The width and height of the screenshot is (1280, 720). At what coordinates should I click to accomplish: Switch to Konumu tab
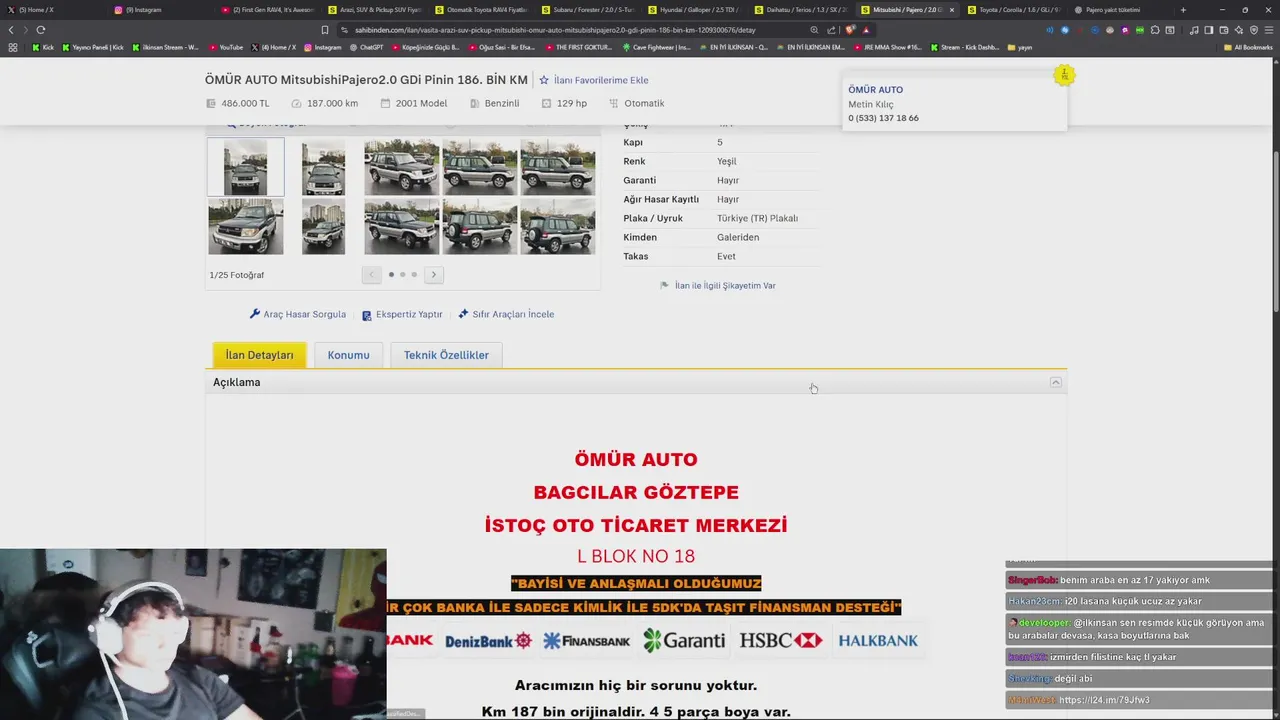point(348,355)
